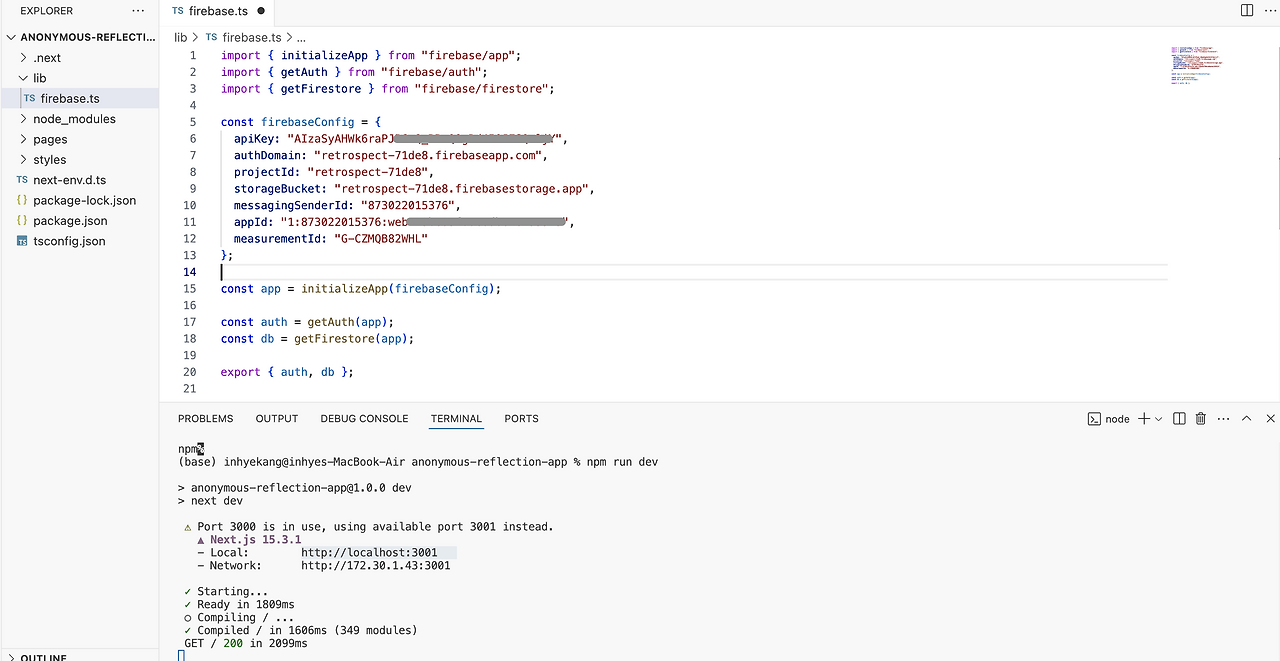The height and width of the screenshot is (661, 1280).
Task: Maximize panel size with up chevron
Action: coord(1247,419)
